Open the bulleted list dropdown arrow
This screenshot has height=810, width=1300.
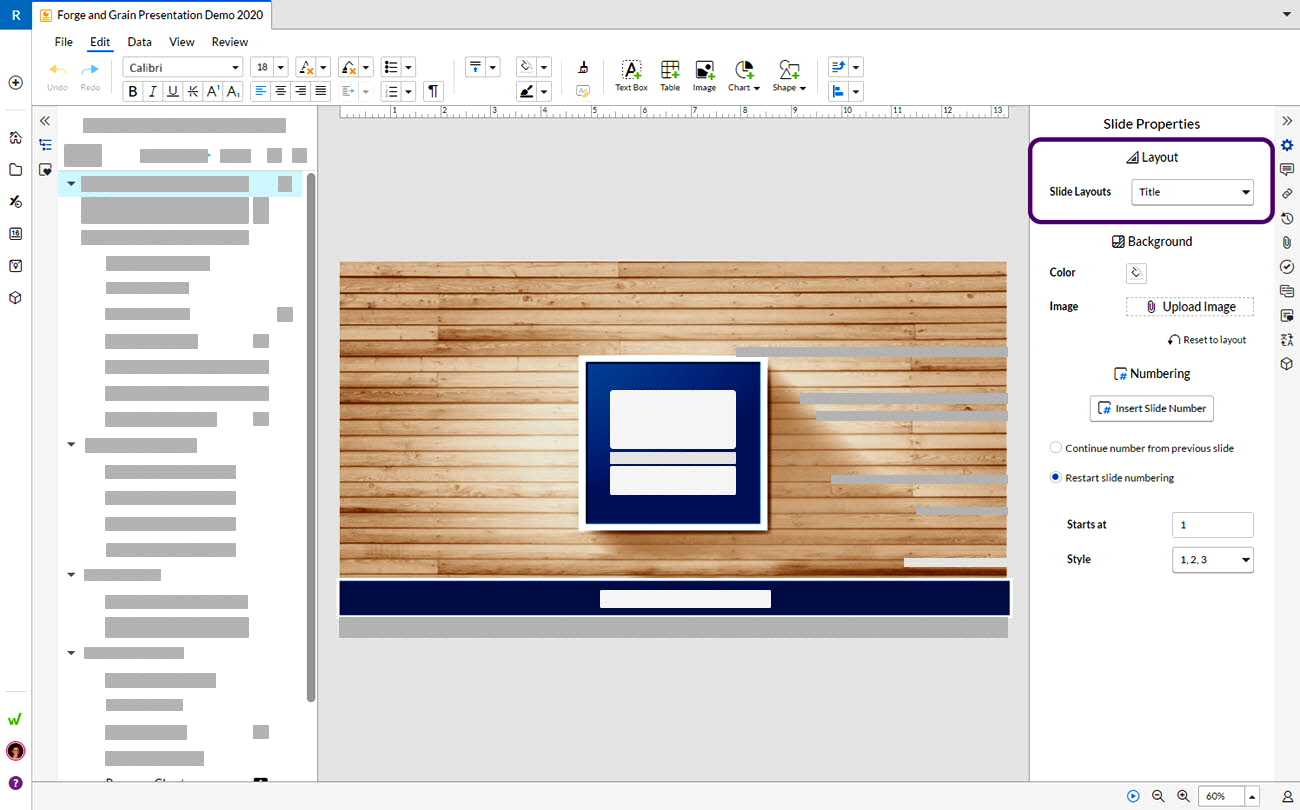point(409,67)
